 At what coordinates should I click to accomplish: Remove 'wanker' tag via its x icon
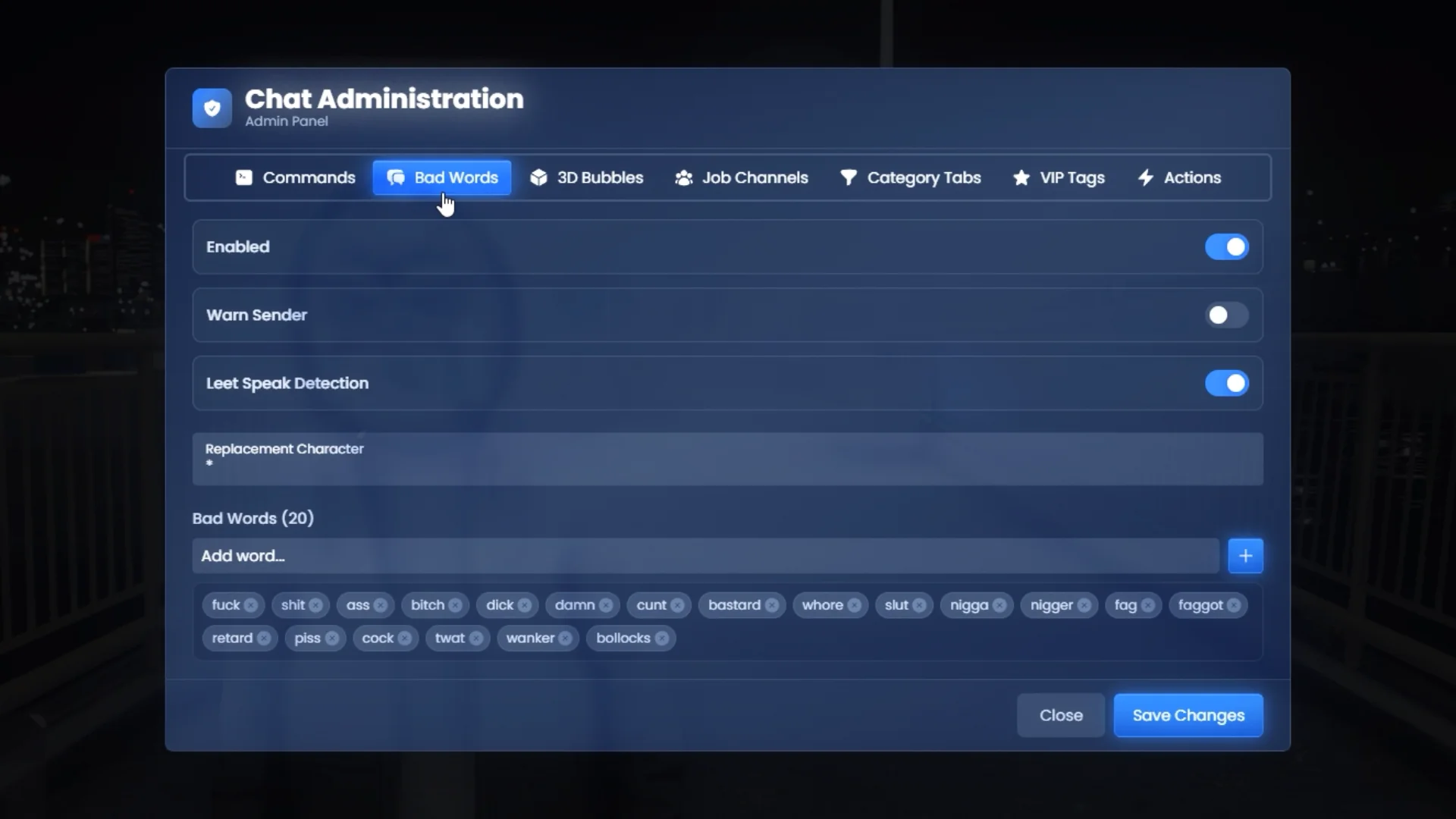pos(566,639)
